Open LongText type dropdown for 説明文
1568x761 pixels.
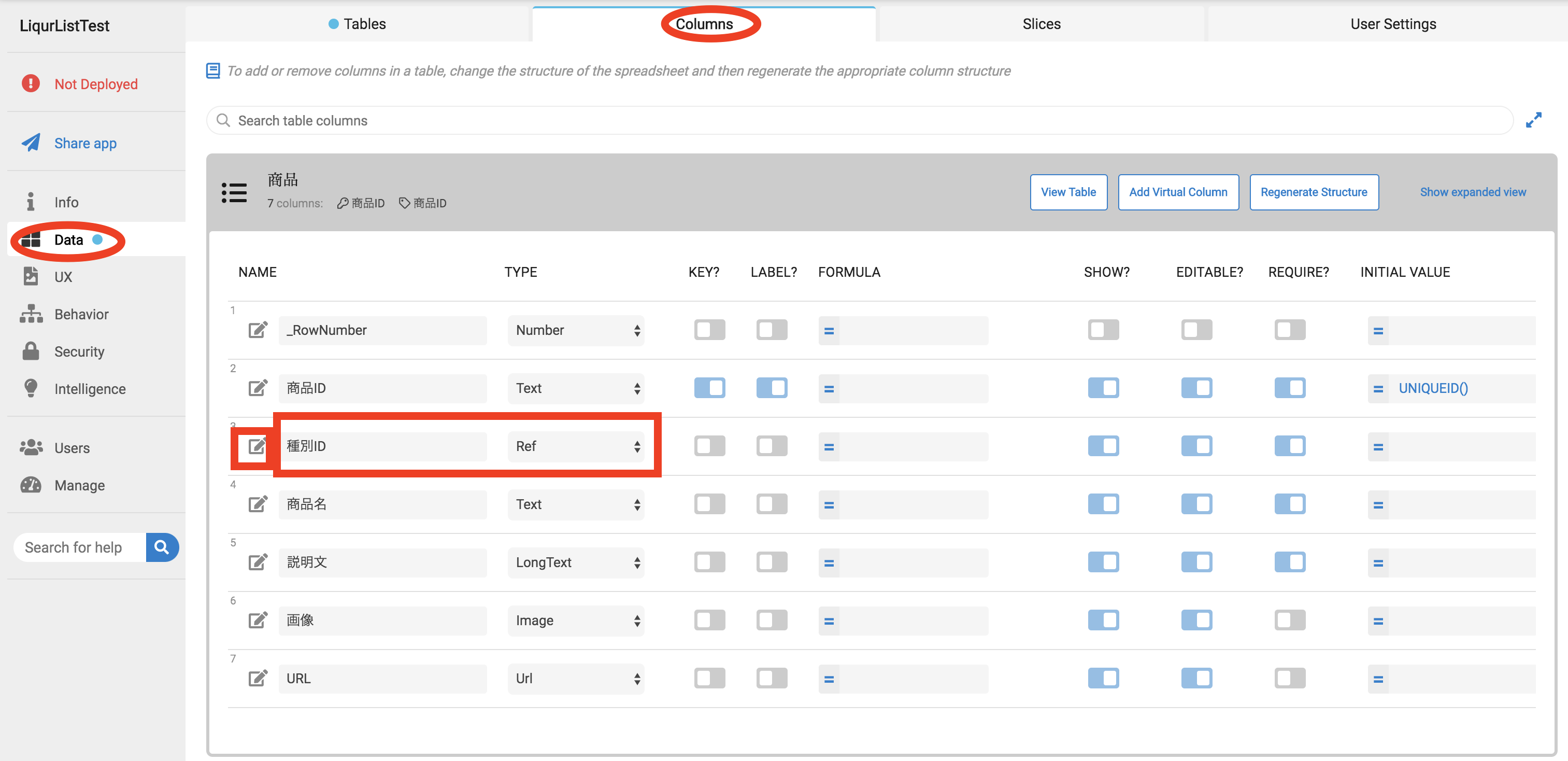coord(576,562)
